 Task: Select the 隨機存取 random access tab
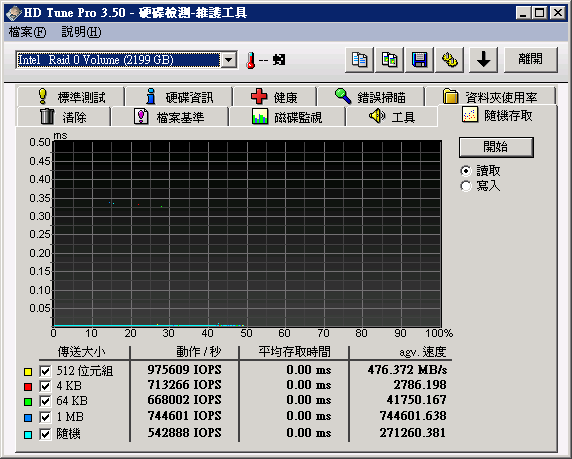click(498, 115)
